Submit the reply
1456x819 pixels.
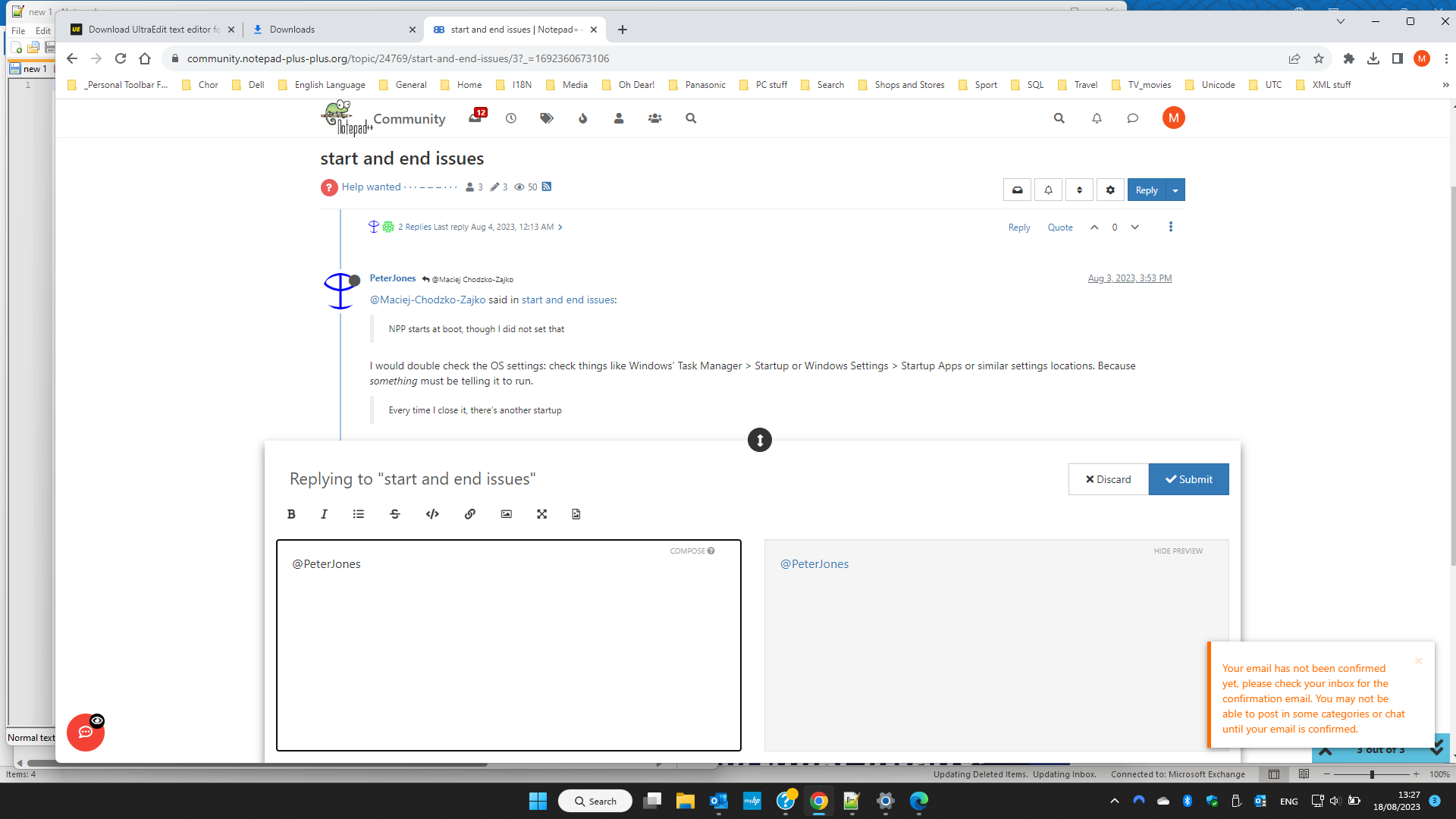[1189, 479]
